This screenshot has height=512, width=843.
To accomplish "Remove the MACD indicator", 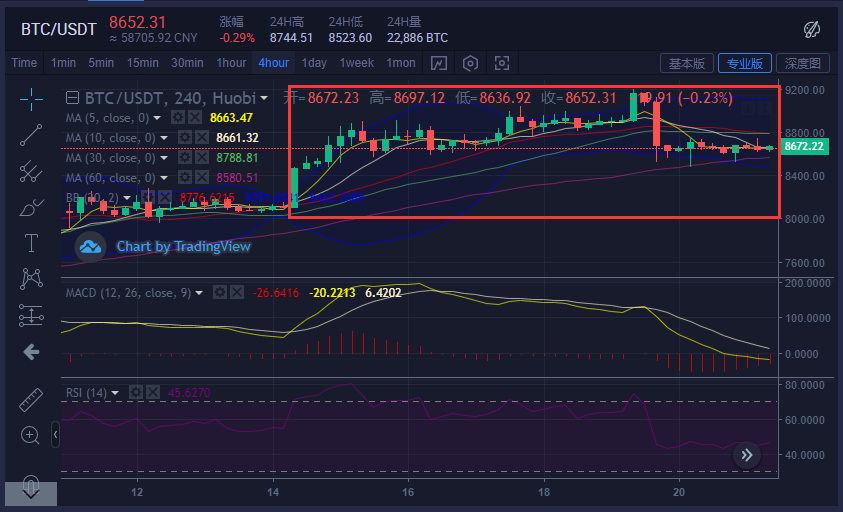I will point(237,293).
